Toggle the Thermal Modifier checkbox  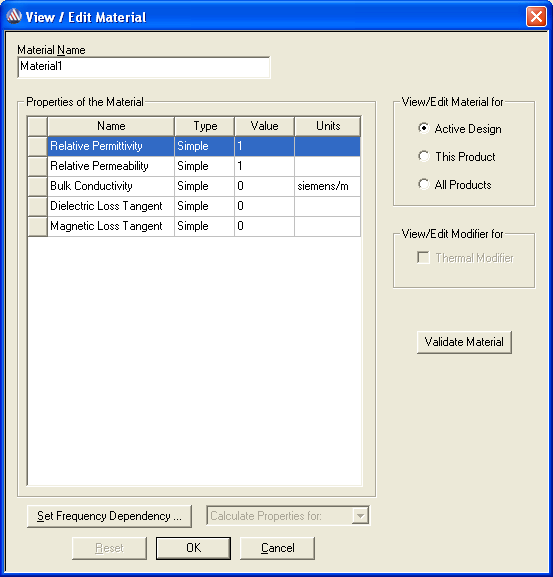(x=423, y=258)
